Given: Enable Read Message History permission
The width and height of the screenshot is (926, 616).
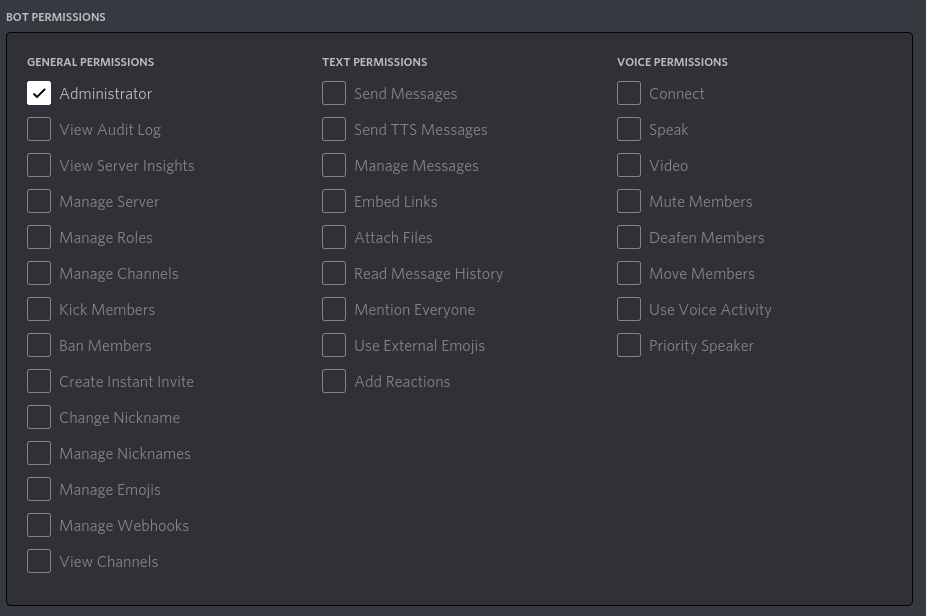Looking at the screenshot, I should tap(334, 274).
